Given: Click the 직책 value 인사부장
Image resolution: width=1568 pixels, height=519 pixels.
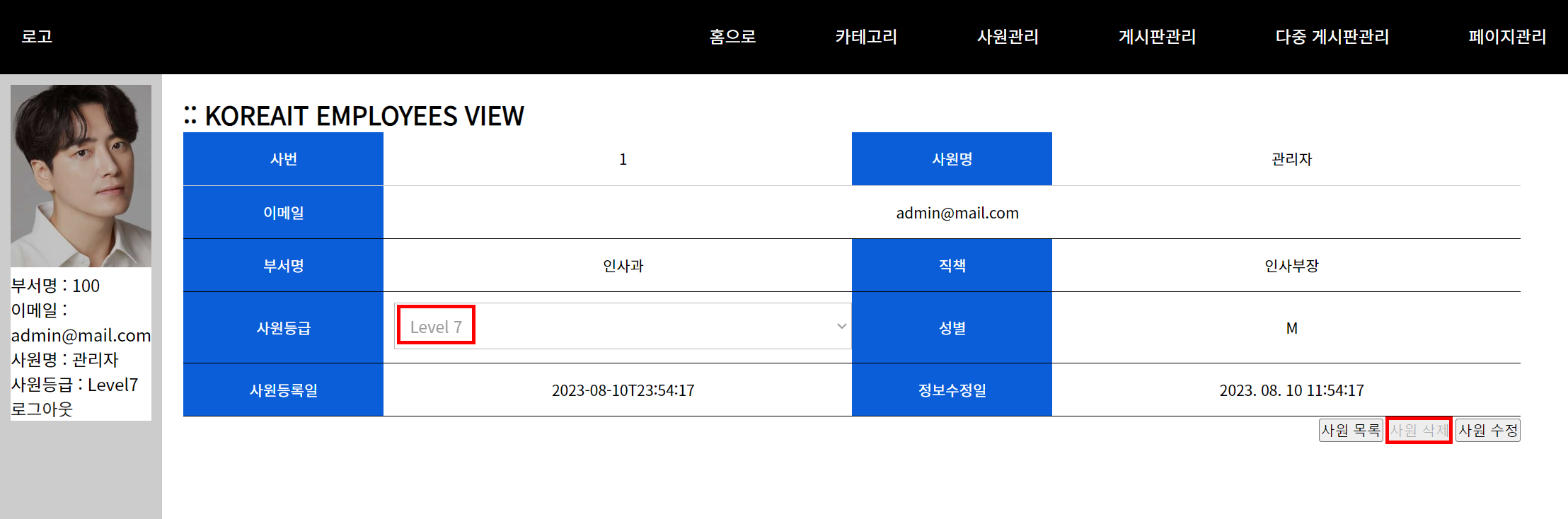Looking at the screenshot, I should coord(1291,266).
